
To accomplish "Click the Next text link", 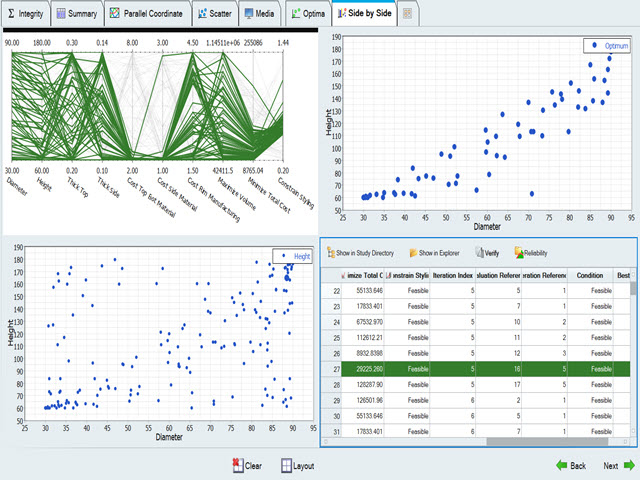I will click(611, 466).
